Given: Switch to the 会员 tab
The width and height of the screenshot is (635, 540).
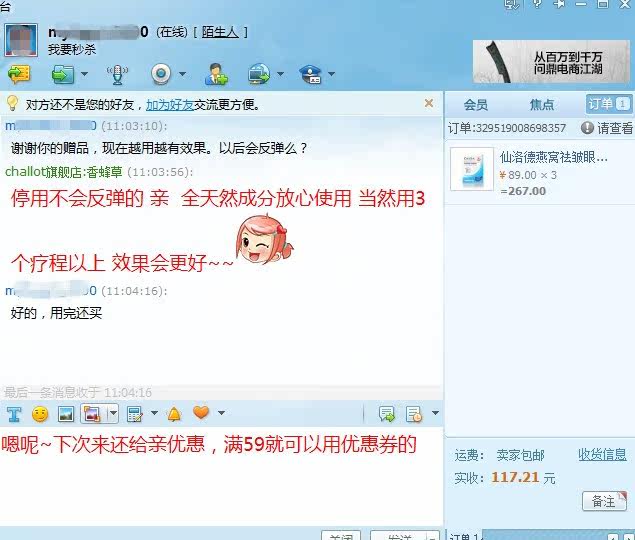Looking at the screenshot, I should click(475, 105).
